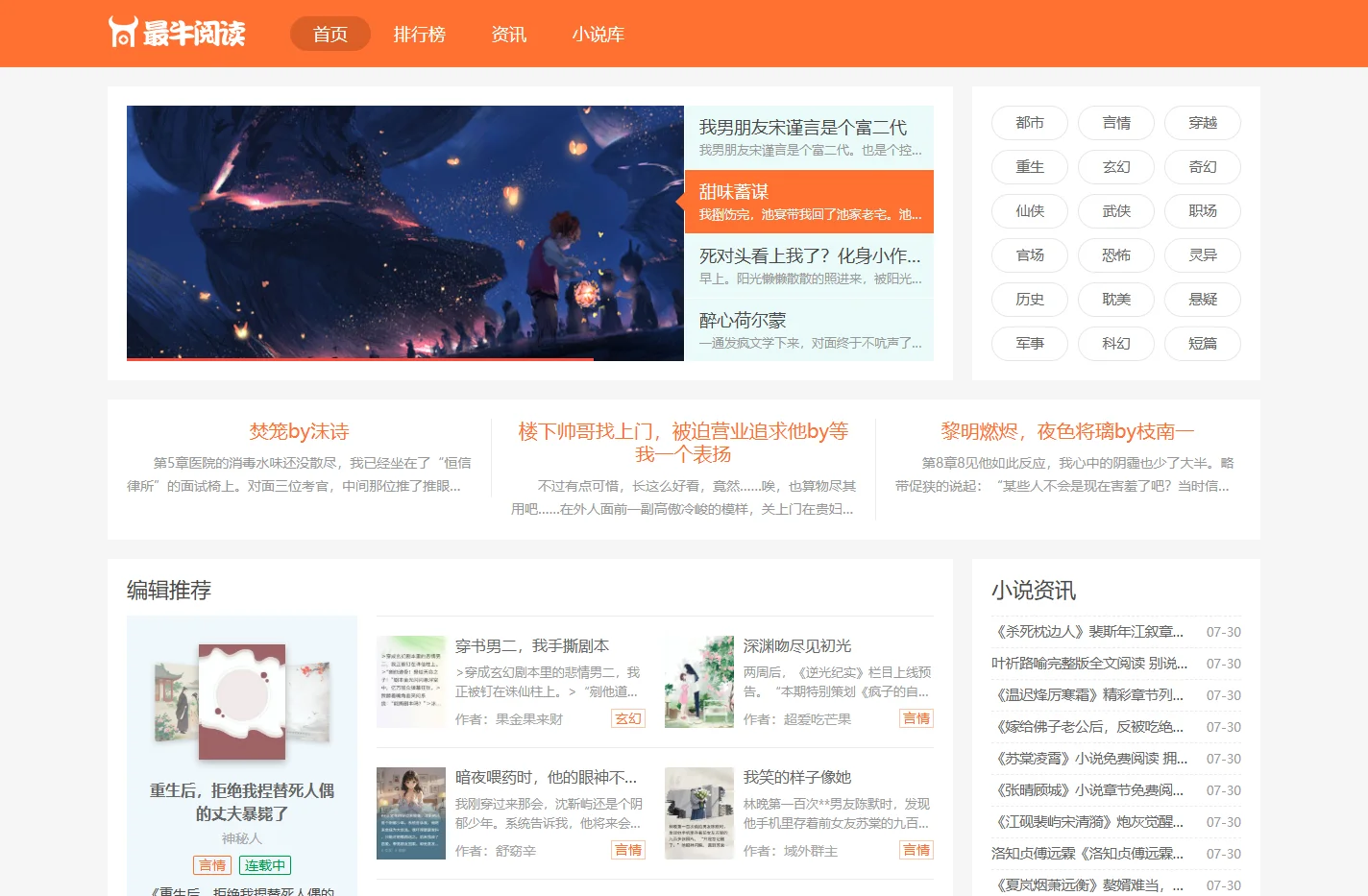Open news item 《夏岚烟萧远衡》嫠婧难当
The width and height of the screenshot is (1368, 896).
click(1089, 885)
